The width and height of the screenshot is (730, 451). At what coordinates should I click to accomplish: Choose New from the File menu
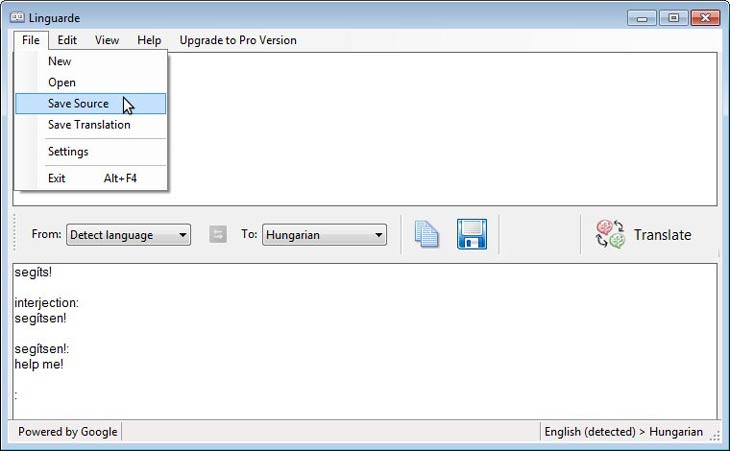coord(90,61)
